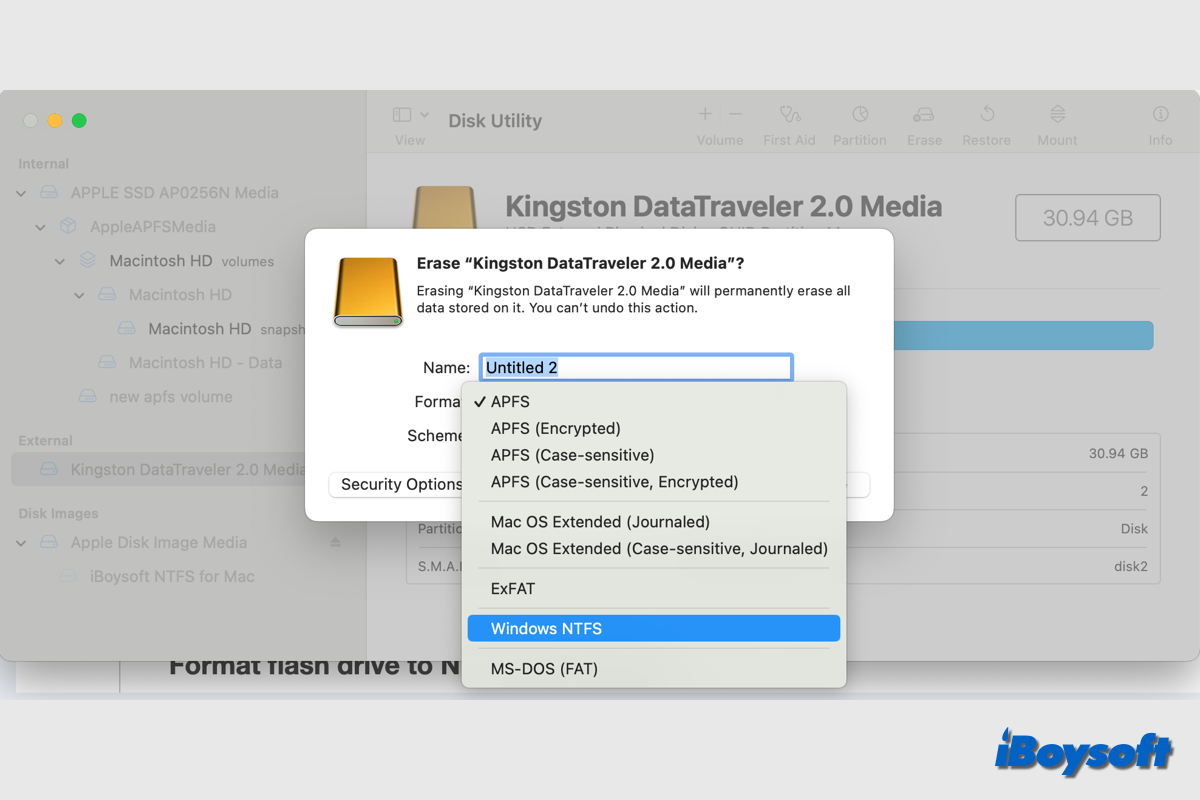Click the Name field showing Untitled 2

[x=636, y=367]
